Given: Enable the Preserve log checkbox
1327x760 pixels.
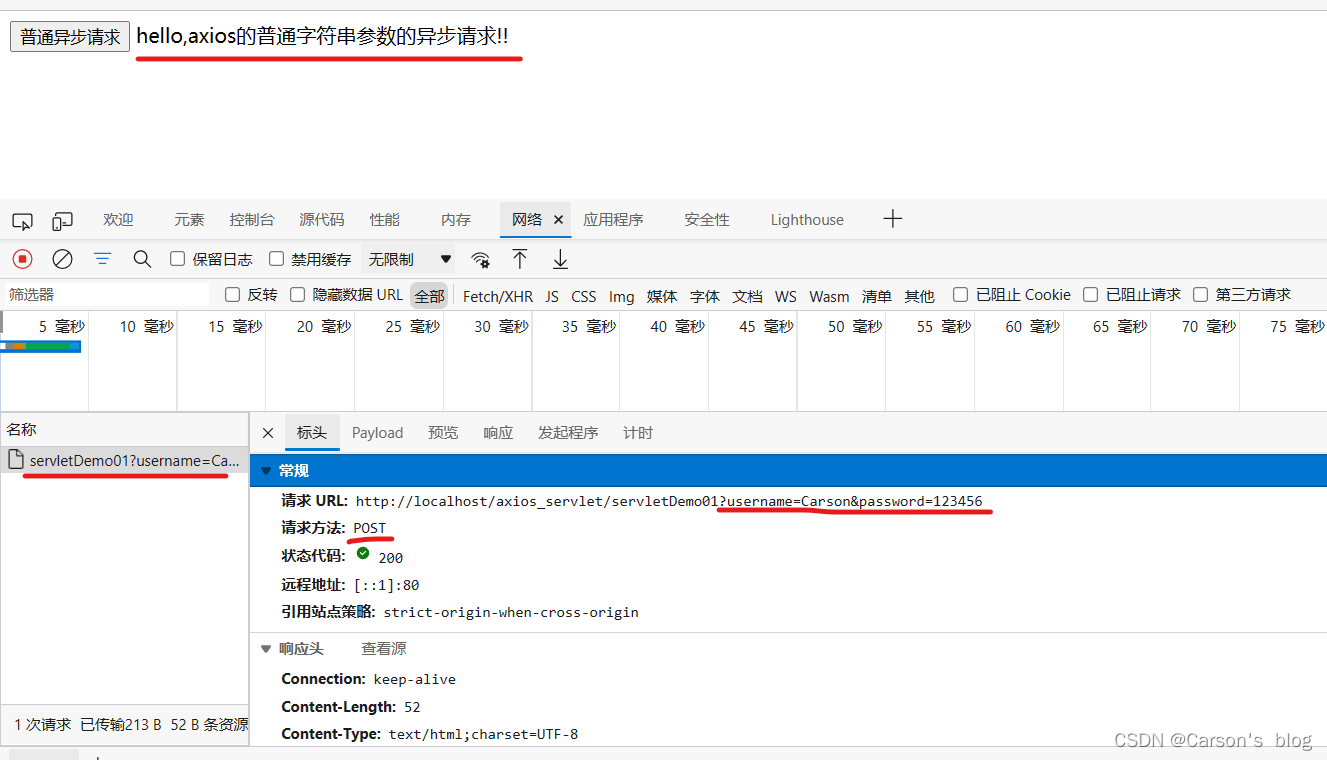Looking at the screenshot, I should (178, 259).
